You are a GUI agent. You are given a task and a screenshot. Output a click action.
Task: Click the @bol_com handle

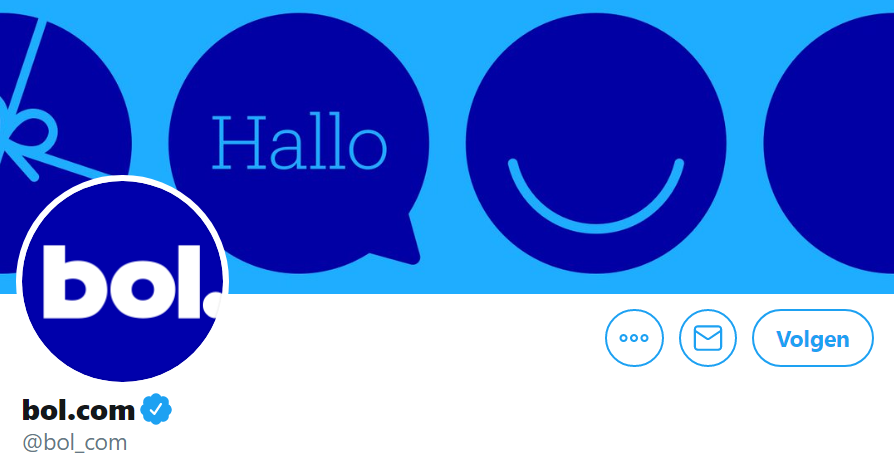tap(75, 443)
